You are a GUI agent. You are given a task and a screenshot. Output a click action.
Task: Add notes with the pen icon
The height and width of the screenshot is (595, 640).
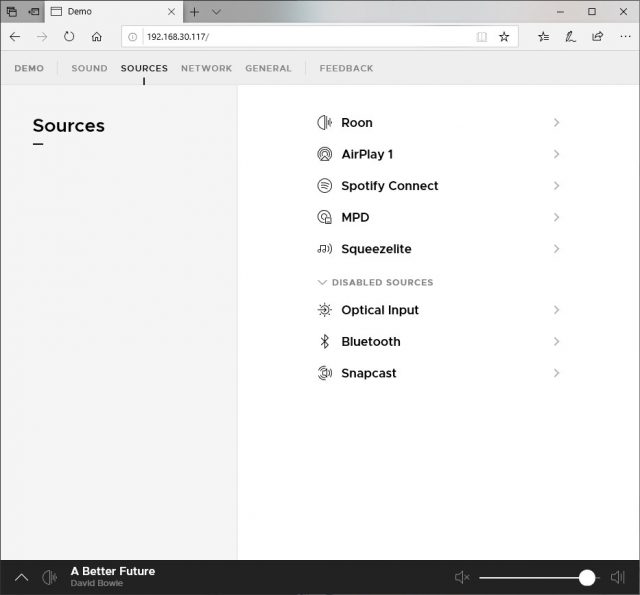[x=570, y=37]
